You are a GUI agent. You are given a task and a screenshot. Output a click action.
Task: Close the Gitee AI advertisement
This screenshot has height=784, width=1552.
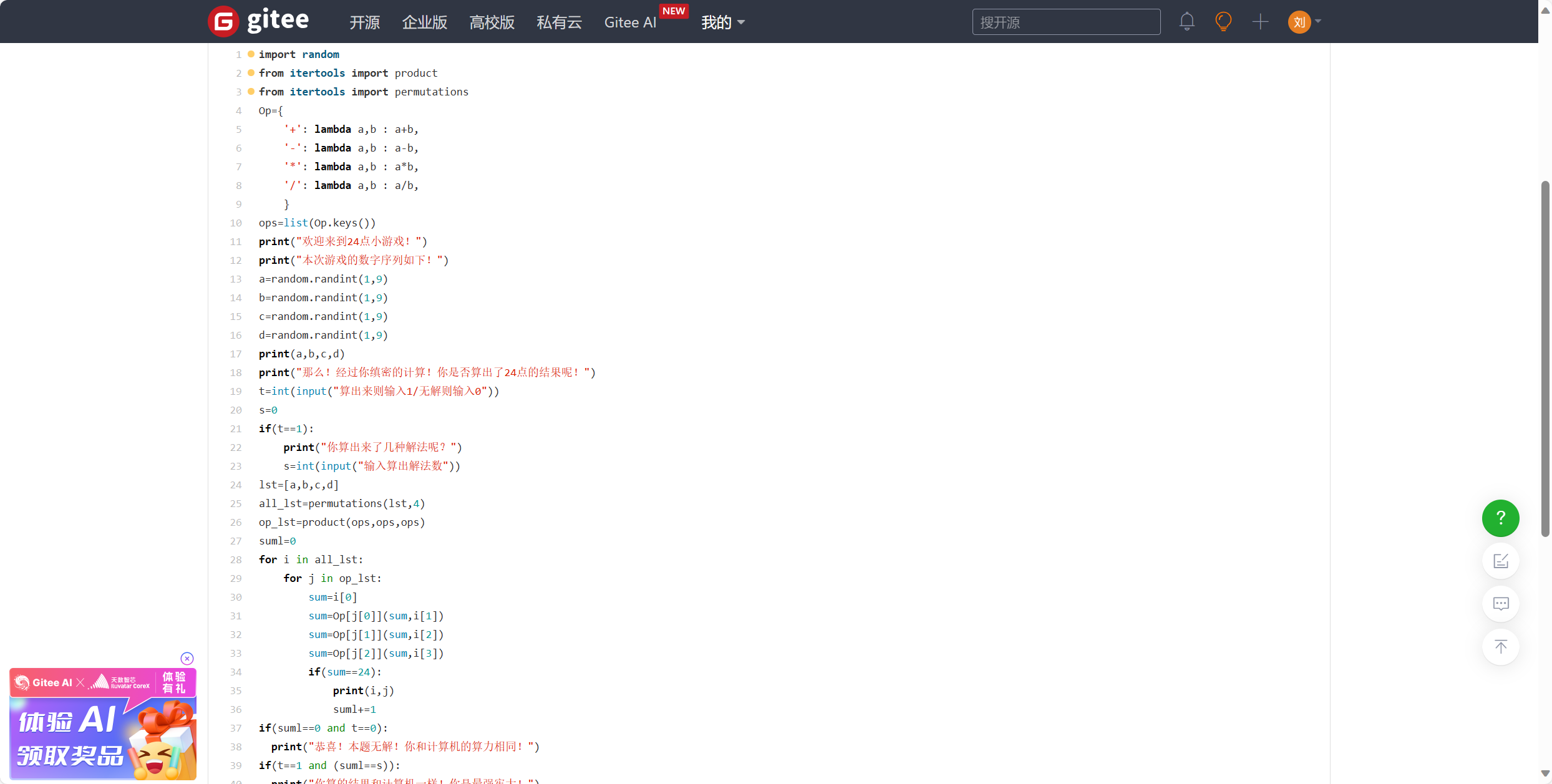pyautogui.click(x=187, y=658)
